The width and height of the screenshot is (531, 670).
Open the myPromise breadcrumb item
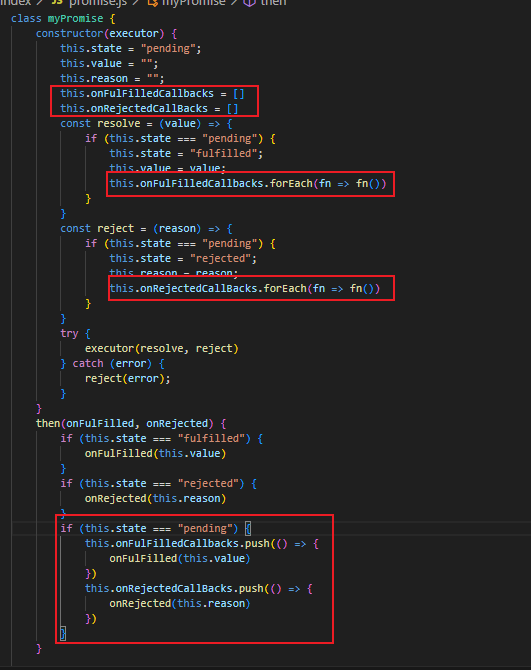[x=194, y=3]
